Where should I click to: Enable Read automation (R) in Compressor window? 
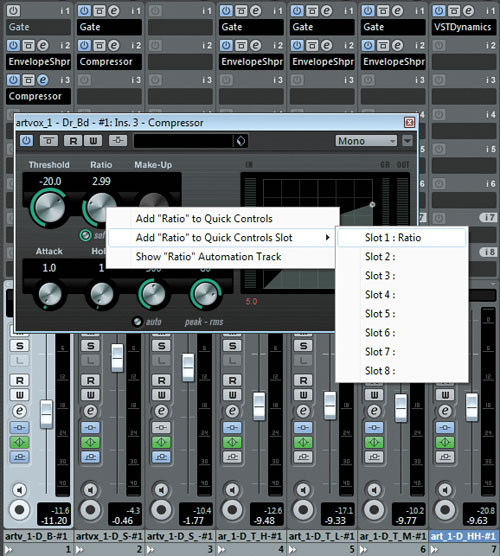73,141
